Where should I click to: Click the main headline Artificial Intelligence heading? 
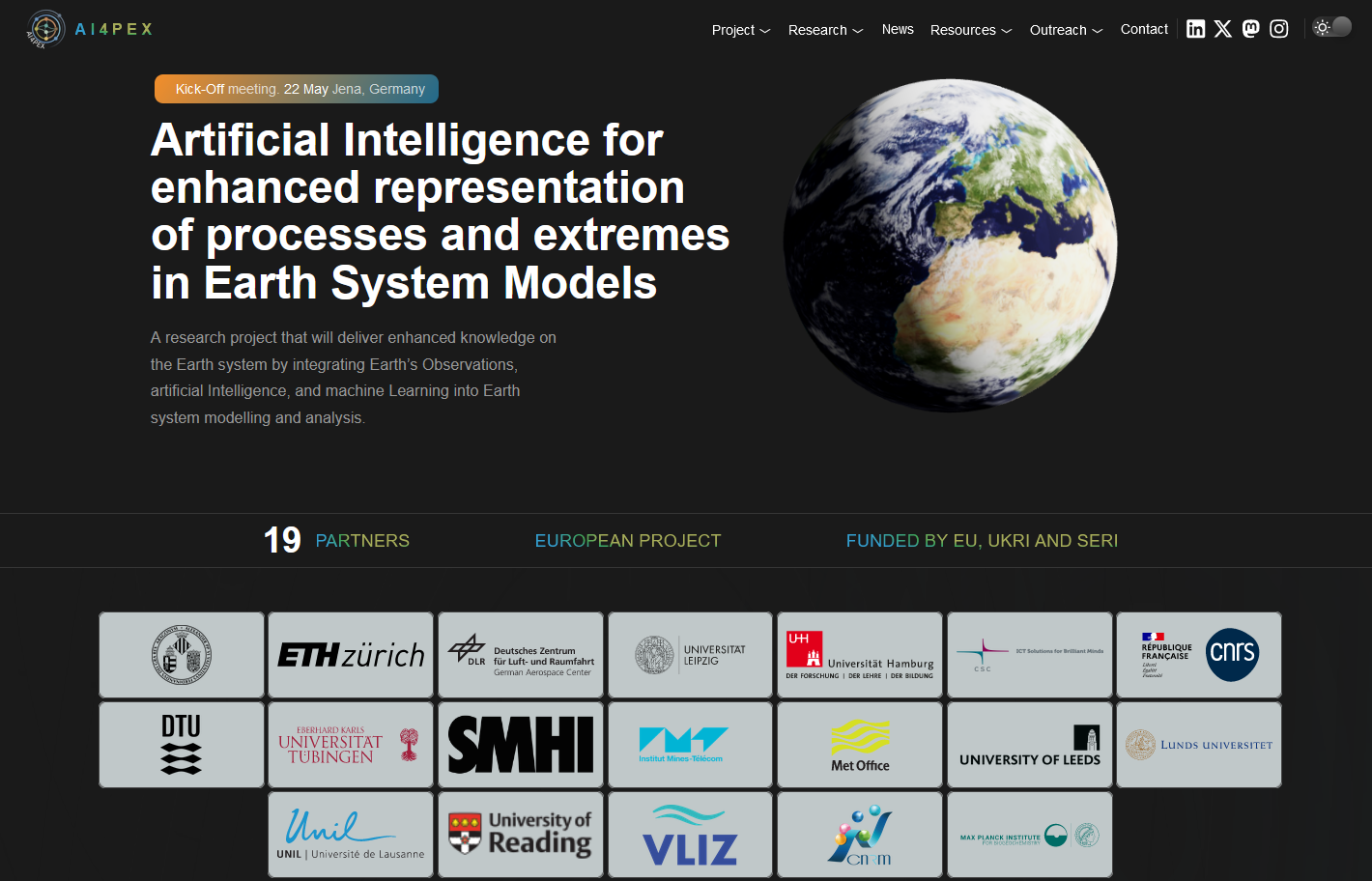point(441,212)
